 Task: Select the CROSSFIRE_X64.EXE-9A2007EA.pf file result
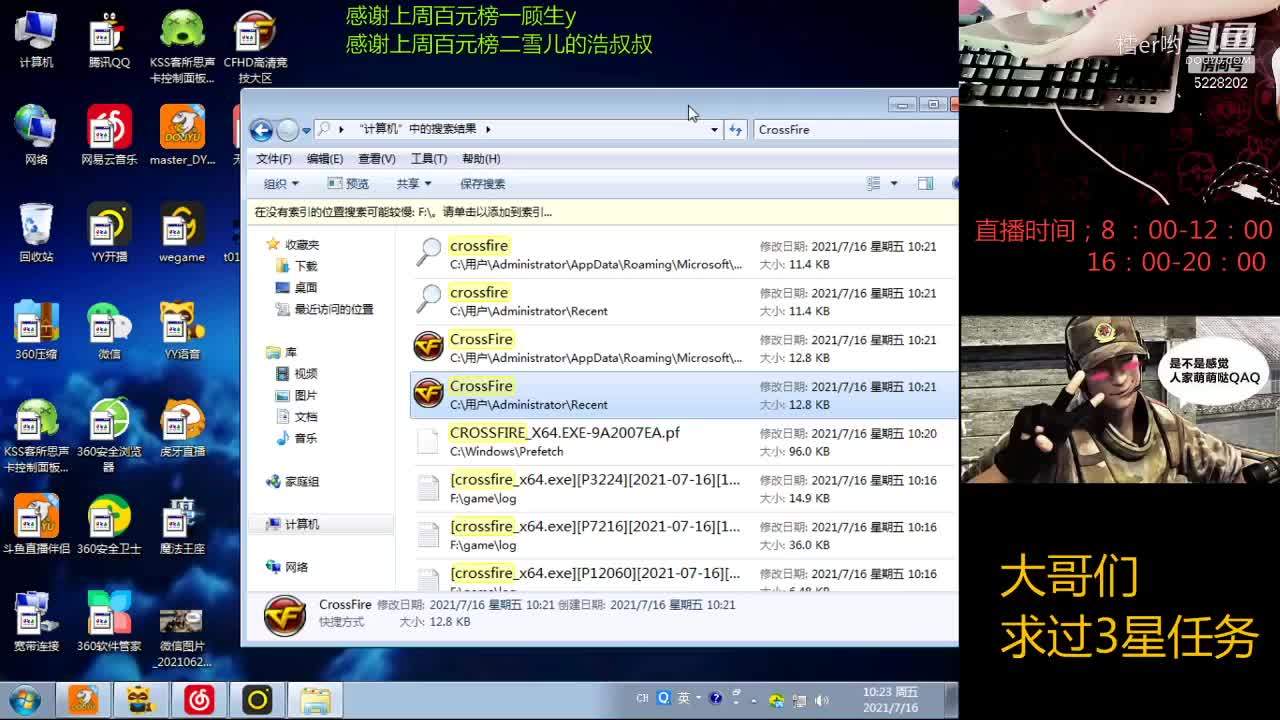pos(684,442)
